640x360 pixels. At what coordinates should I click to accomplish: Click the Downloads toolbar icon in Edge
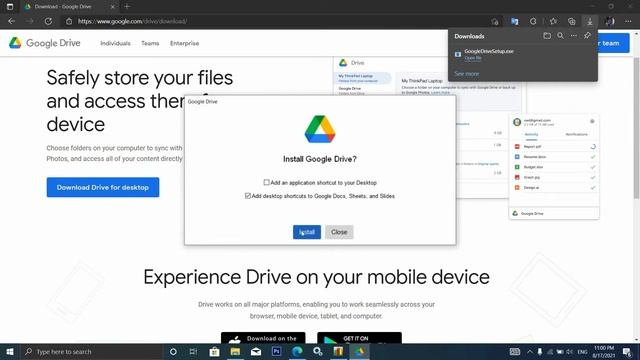tap(590, 21)
